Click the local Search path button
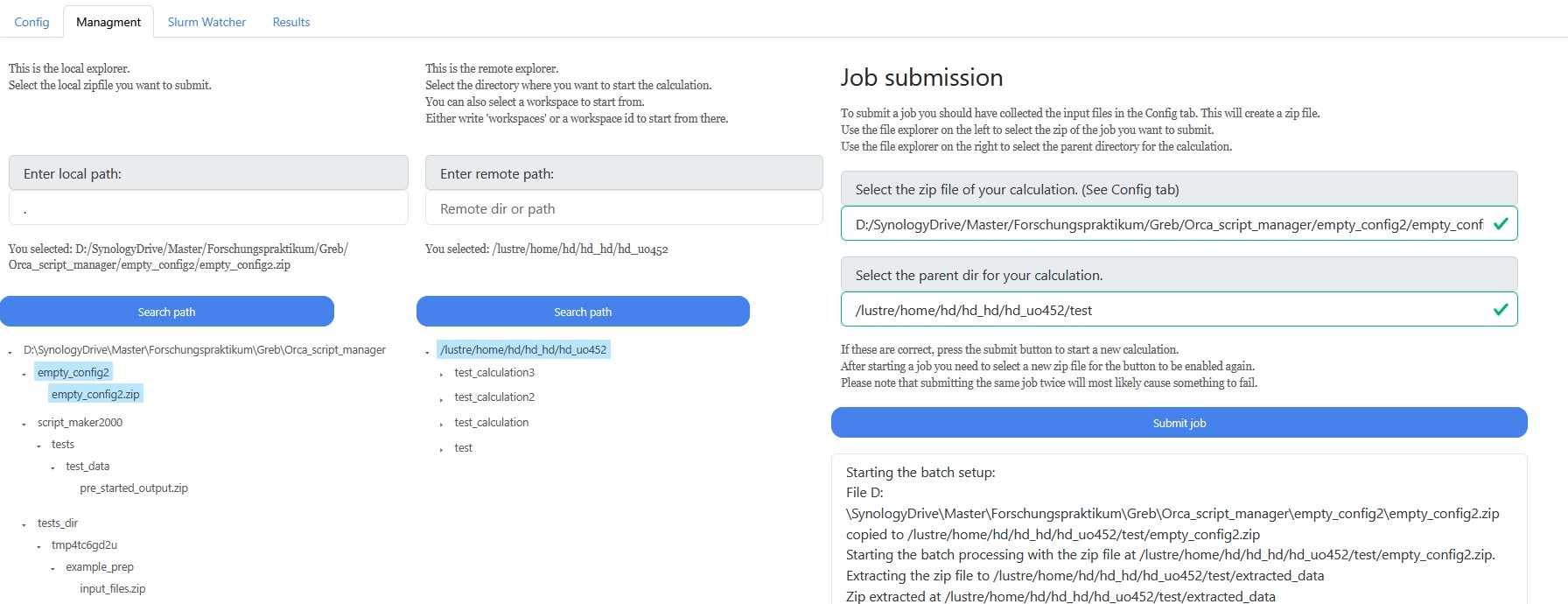Viewport: 1568px width, 604px height. 167,312
